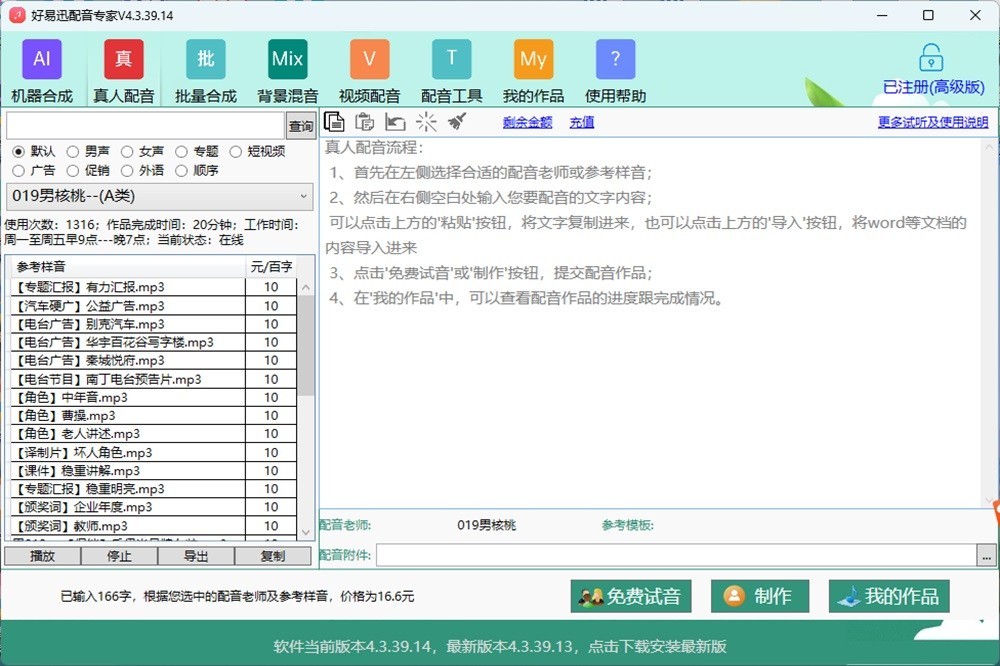Click the paste icon in the text toolbar
The height and width of the screenshot is (666, 1000).
coord(365,122)
